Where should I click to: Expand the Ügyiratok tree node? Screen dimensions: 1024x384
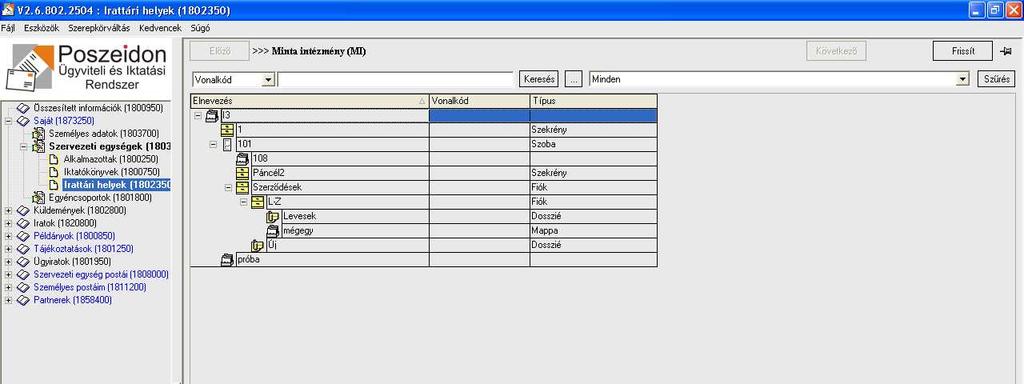8,261
